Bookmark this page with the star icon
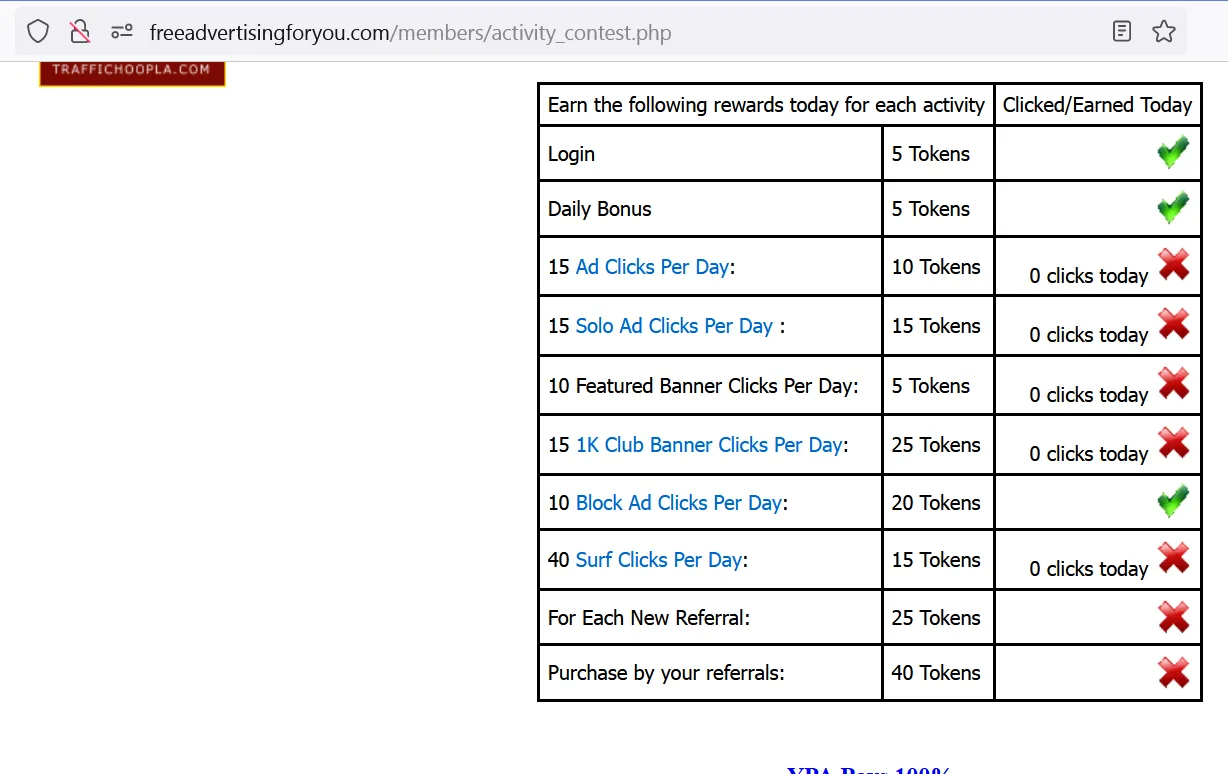This screenshot has width=1228, height=774. point(1164,32)
